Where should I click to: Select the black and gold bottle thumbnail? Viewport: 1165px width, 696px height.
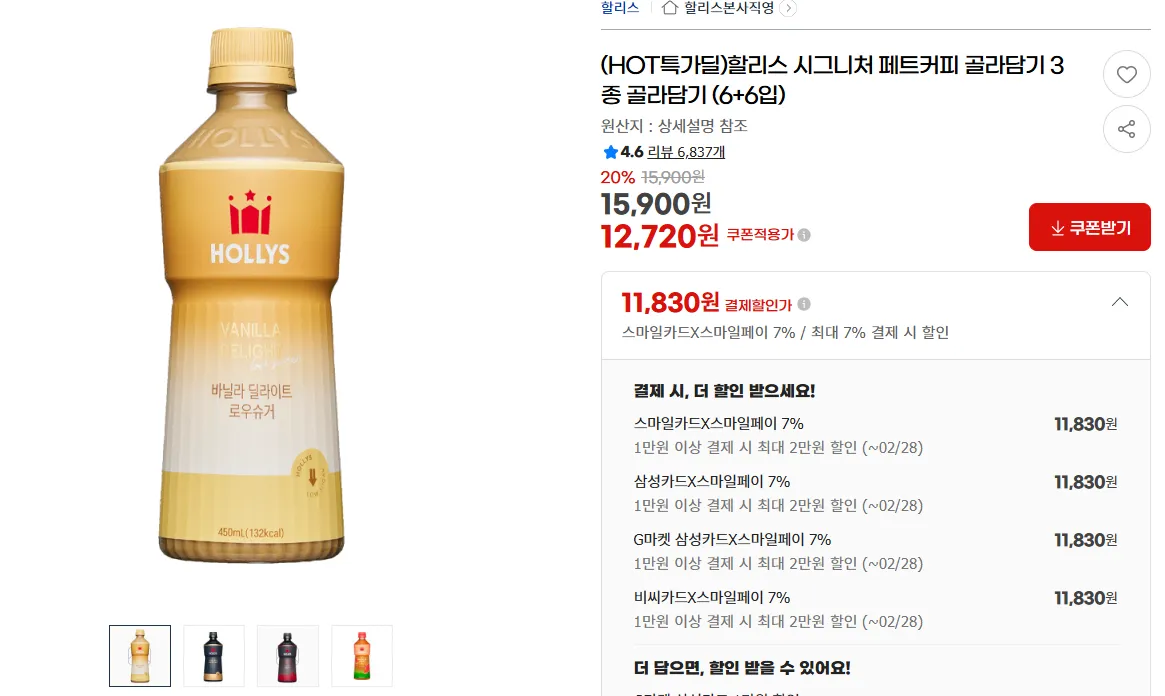pos(214,656)
